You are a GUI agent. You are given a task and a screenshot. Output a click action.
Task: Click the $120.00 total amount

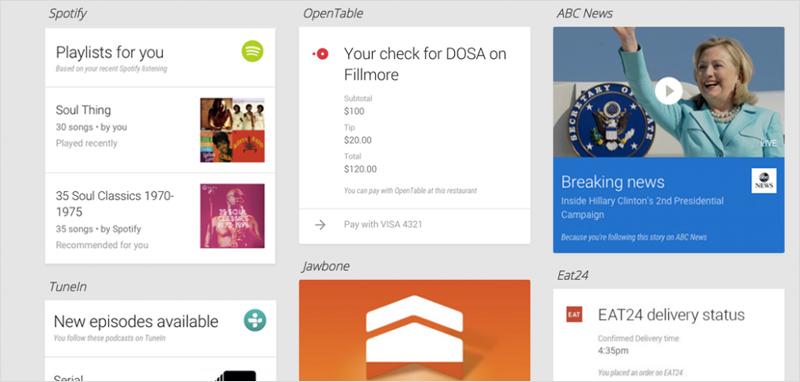click(360, 169)
